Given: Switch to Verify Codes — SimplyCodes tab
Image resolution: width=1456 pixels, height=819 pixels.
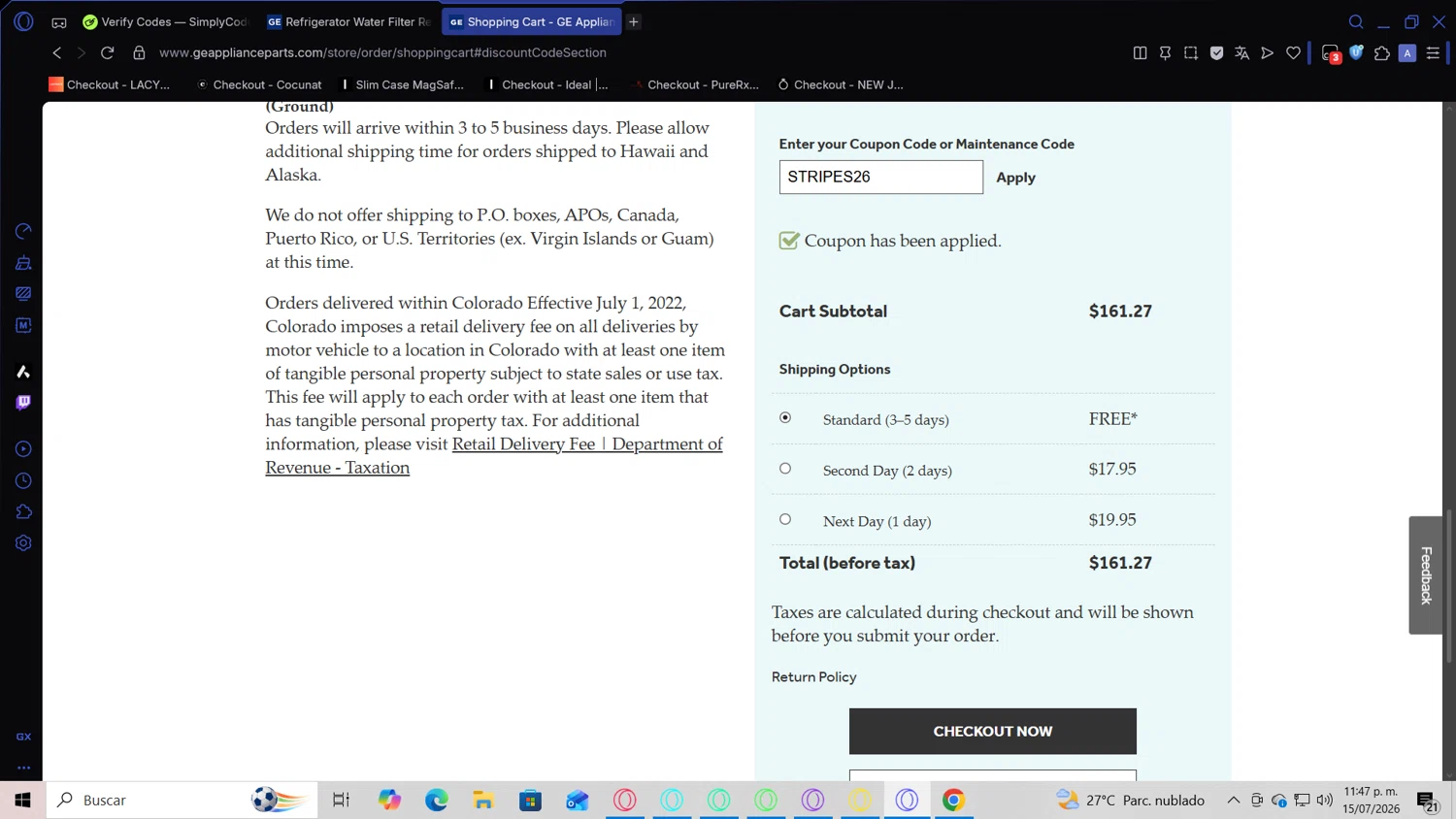Looking at the screenshot, I should (x=165, y=21).
